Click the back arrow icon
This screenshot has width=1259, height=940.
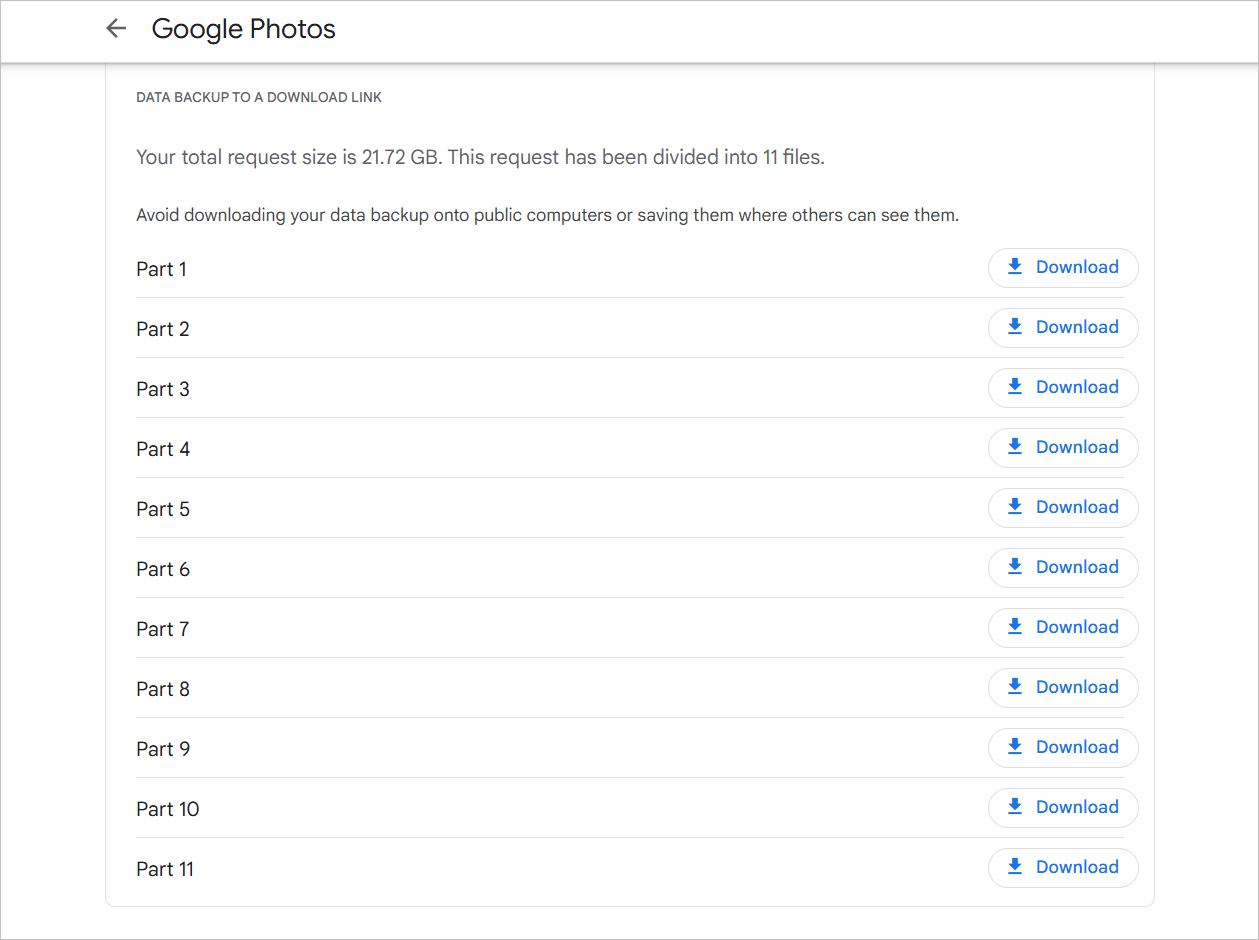(116, 29)
